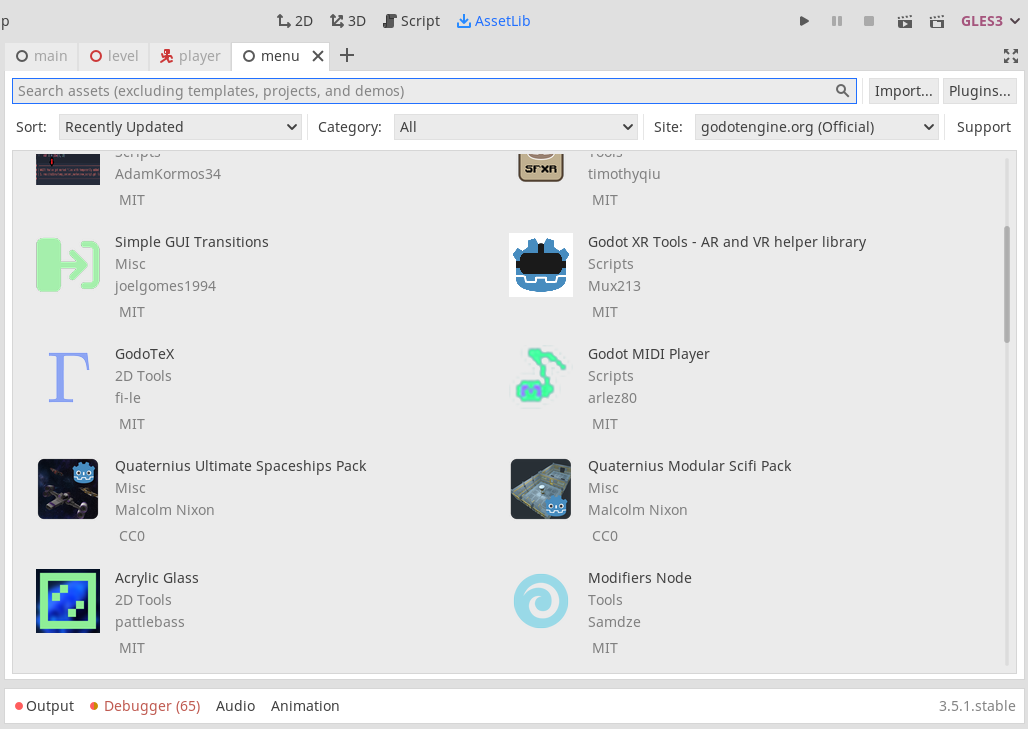Open Simple GUI Transitions asset icon
Image resolution: width=1028 pixels, height=729 pixels.
(68, 265)
